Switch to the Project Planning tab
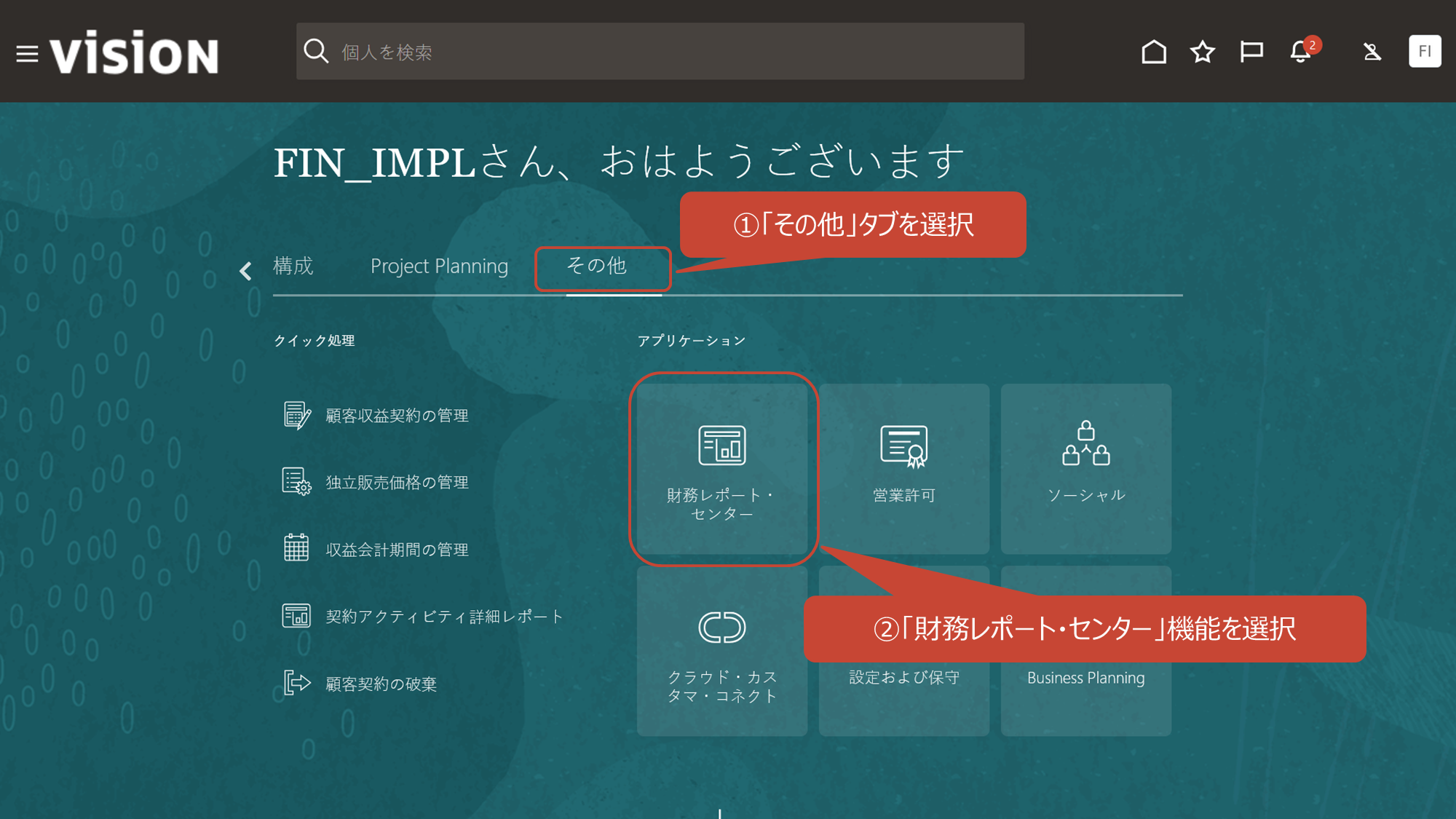1456x819 pixels. [x=439, y=266]
